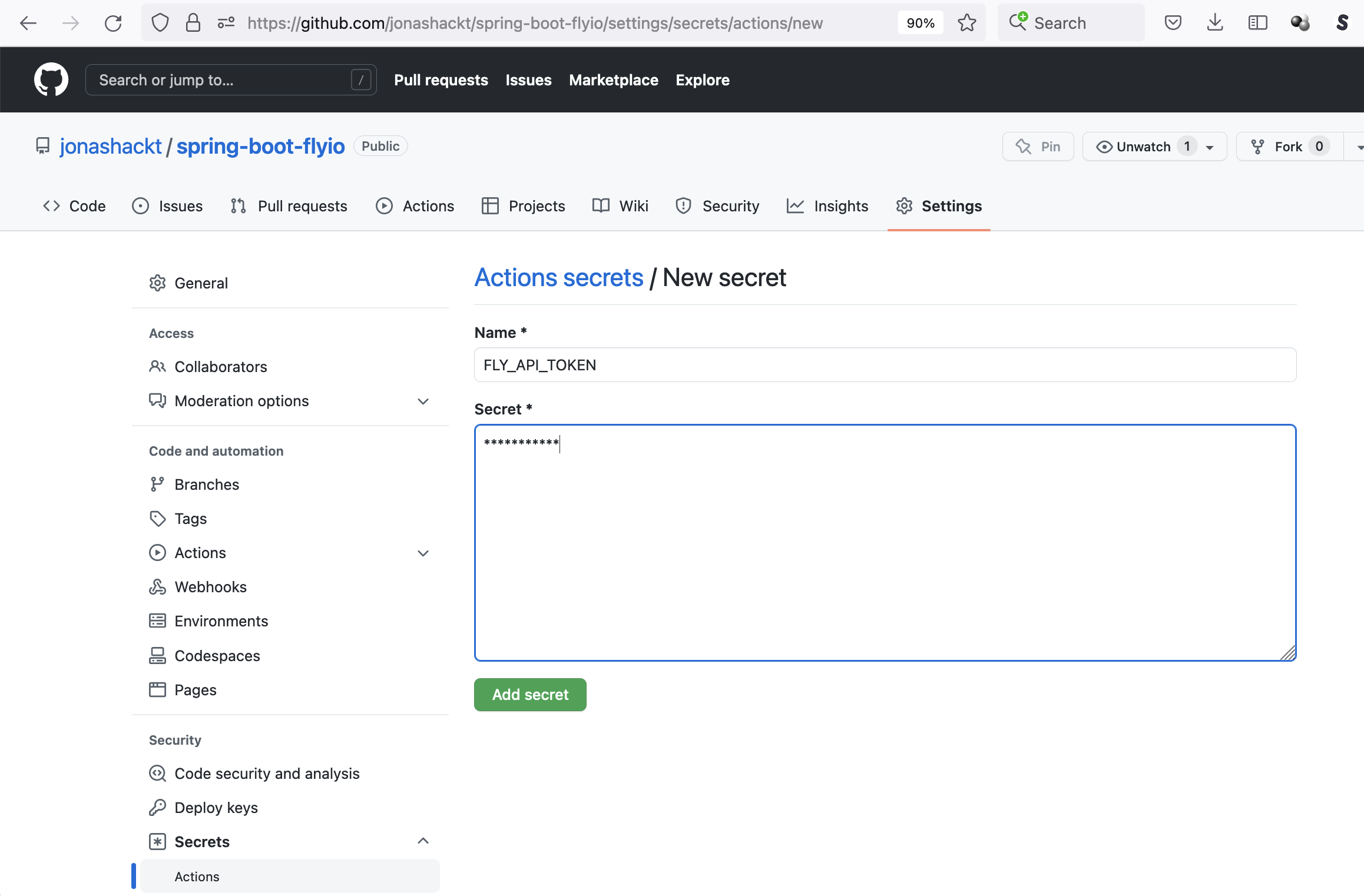This screenshot has height=896, width=1364.
Task: Go back with the browser back arrow
Action: click(28, 23)
